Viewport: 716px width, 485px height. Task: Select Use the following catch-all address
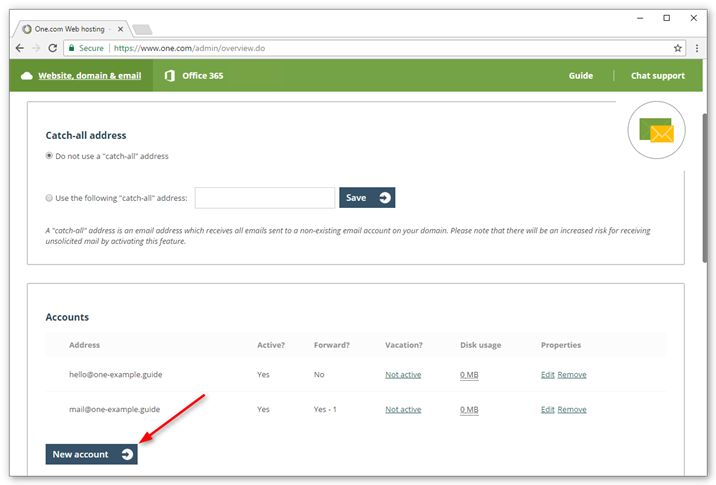(49, 198)
